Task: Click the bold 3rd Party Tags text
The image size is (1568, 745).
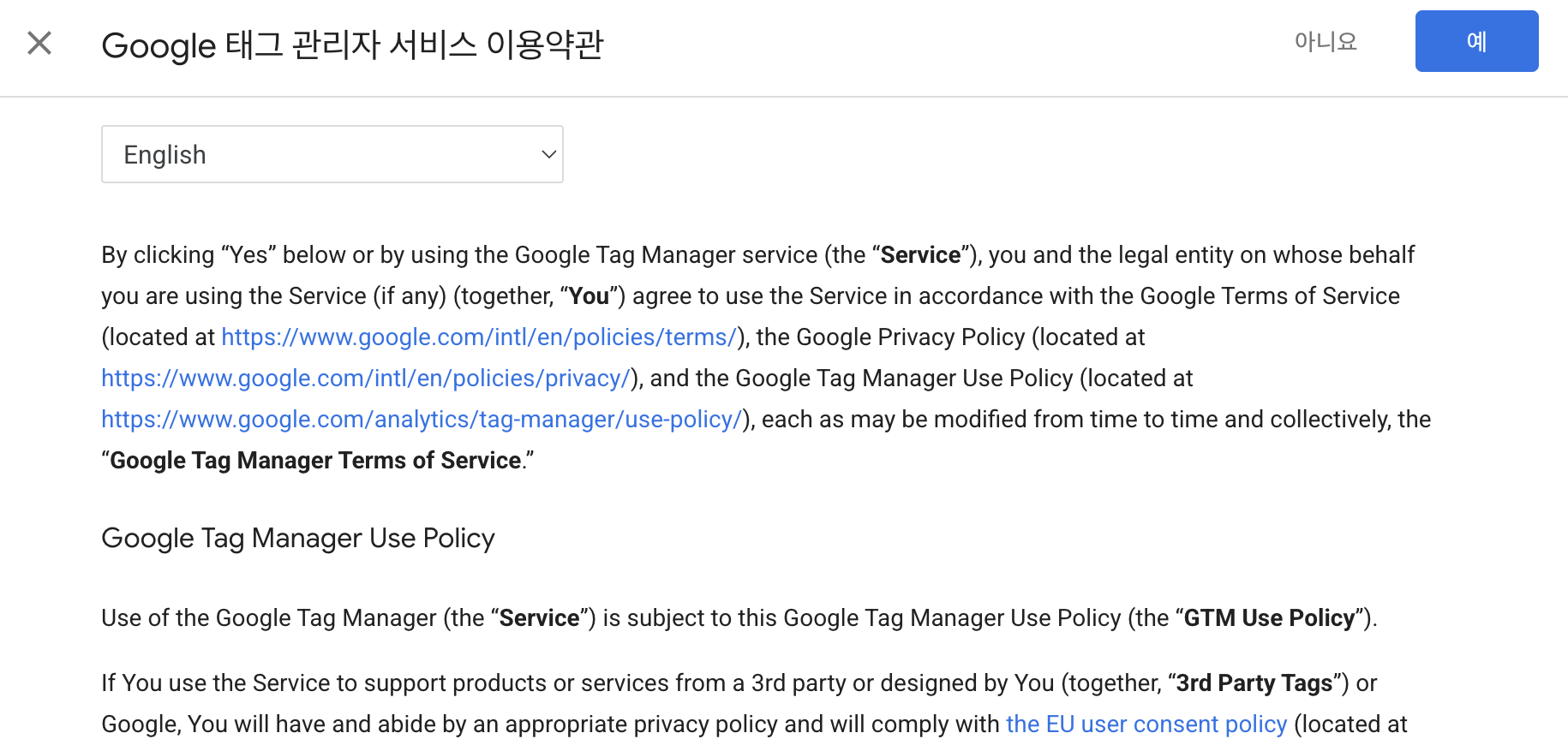Action: tap(1254, 683)
